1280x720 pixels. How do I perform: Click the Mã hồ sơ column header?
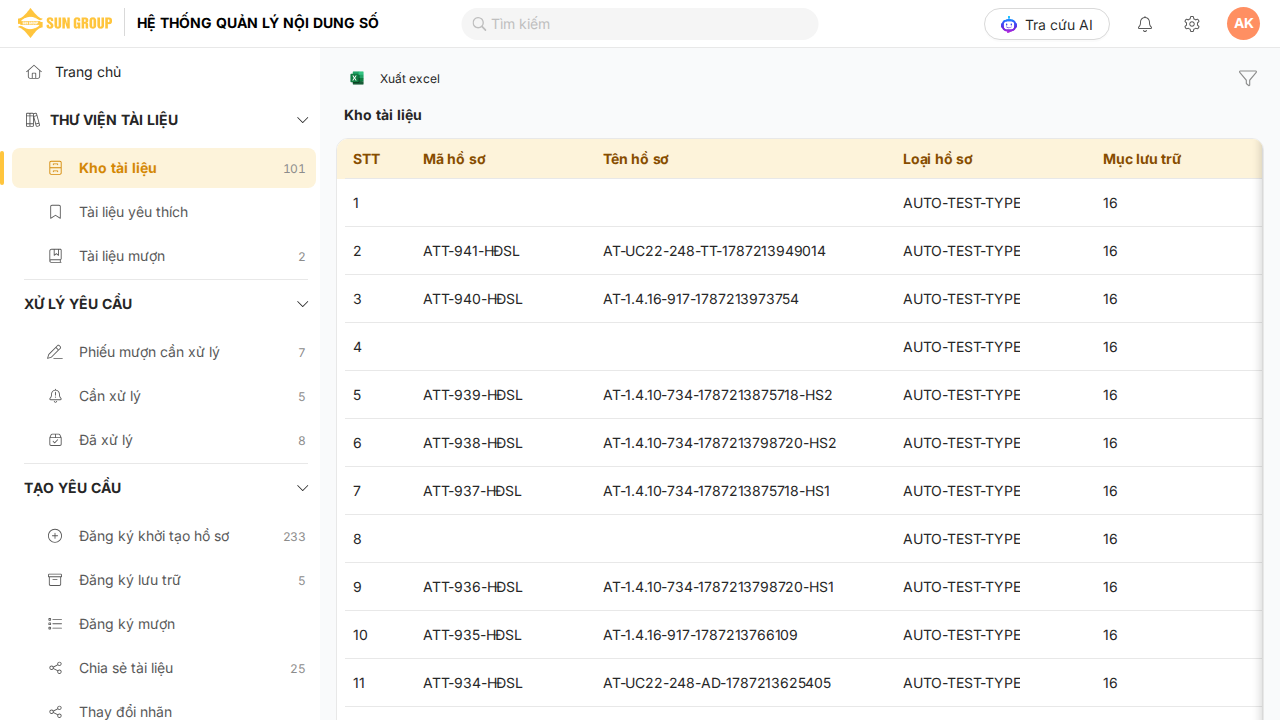[454, 159]
